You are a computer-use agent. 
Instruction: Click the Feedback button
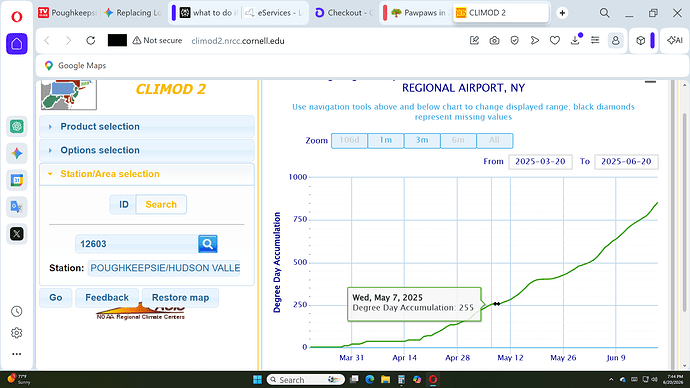point(107,298)
